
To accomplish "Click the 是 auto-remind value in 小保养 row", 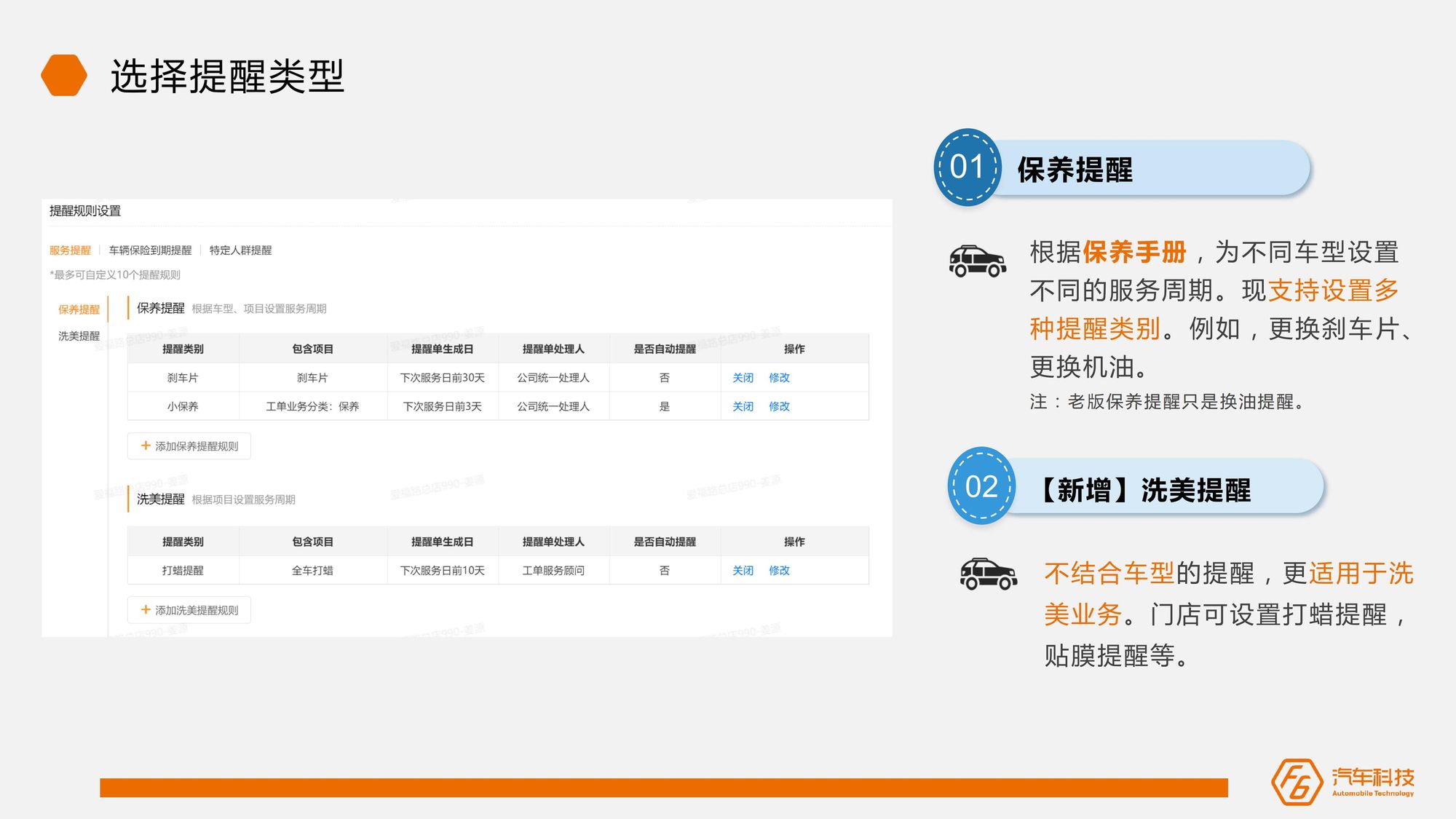I will point(665,406).
